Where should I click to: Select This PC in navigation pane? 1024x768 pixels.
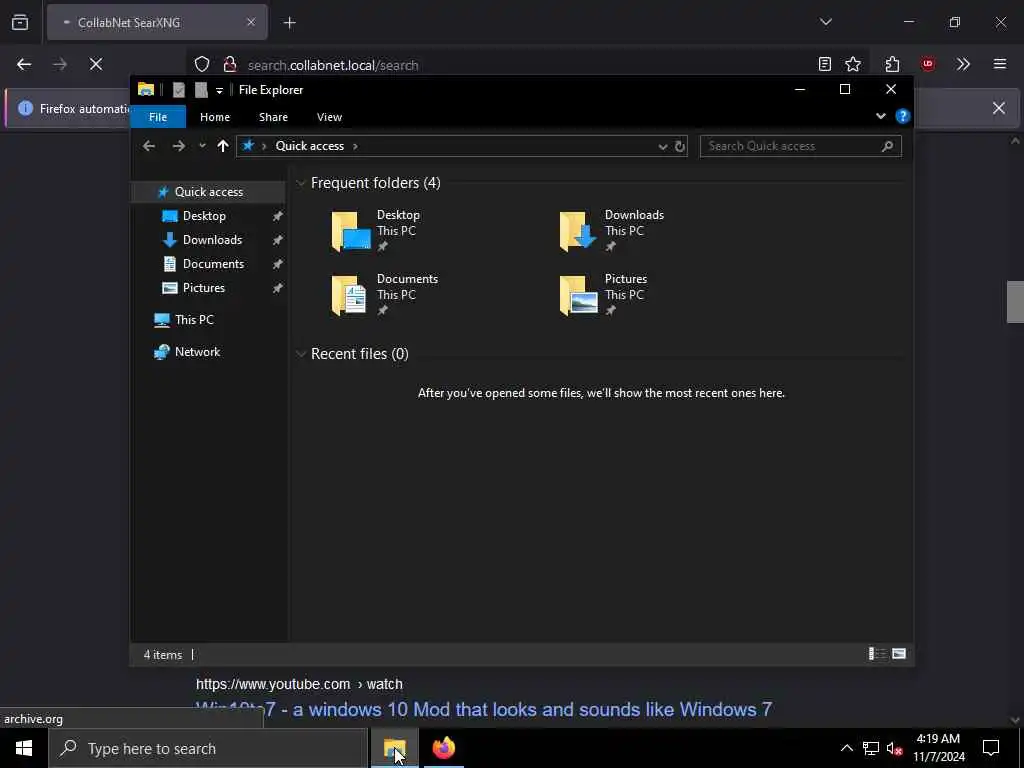click(194, 319)
